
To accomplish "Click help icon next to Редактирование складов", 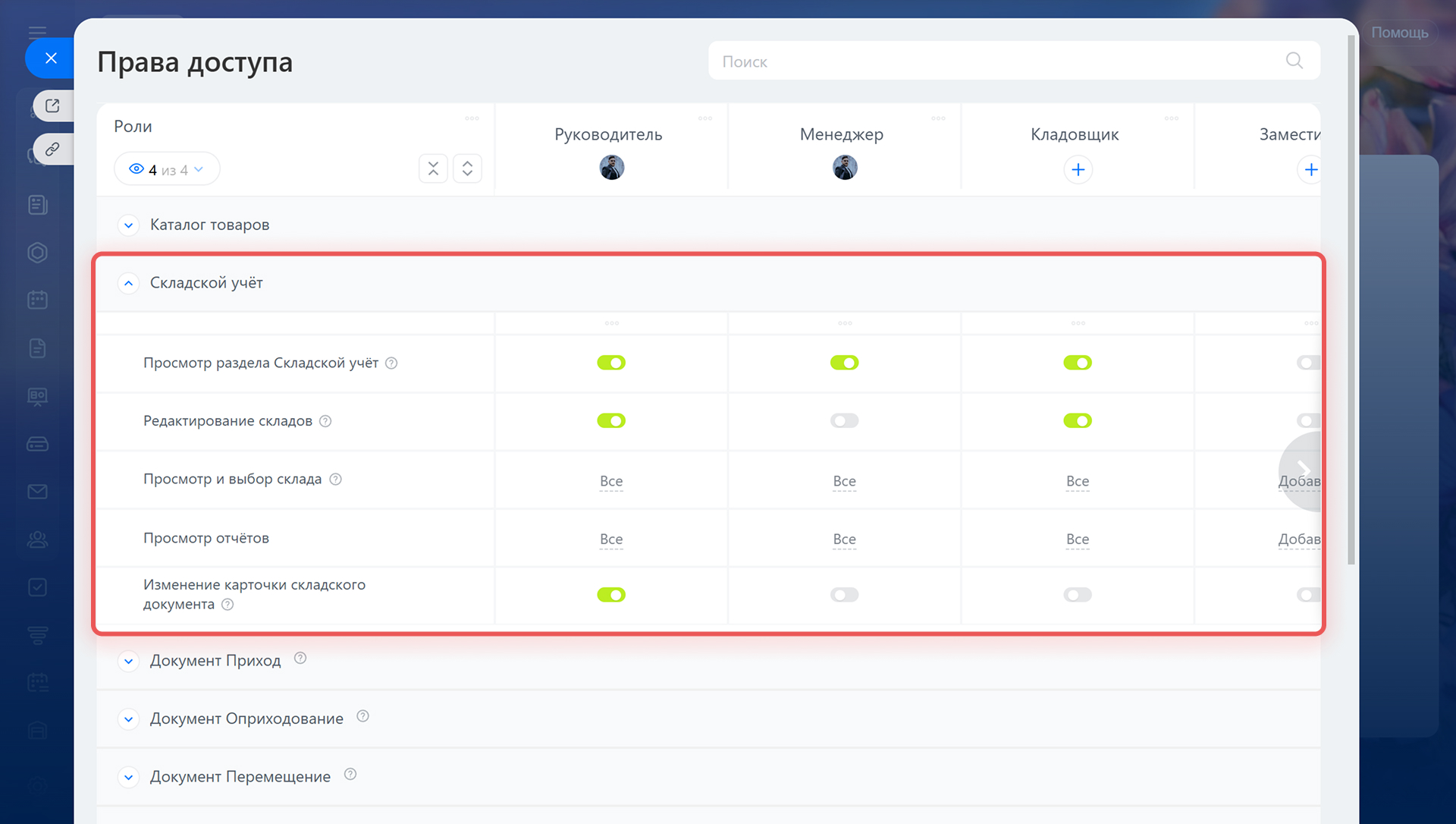I will pos(325,421).
